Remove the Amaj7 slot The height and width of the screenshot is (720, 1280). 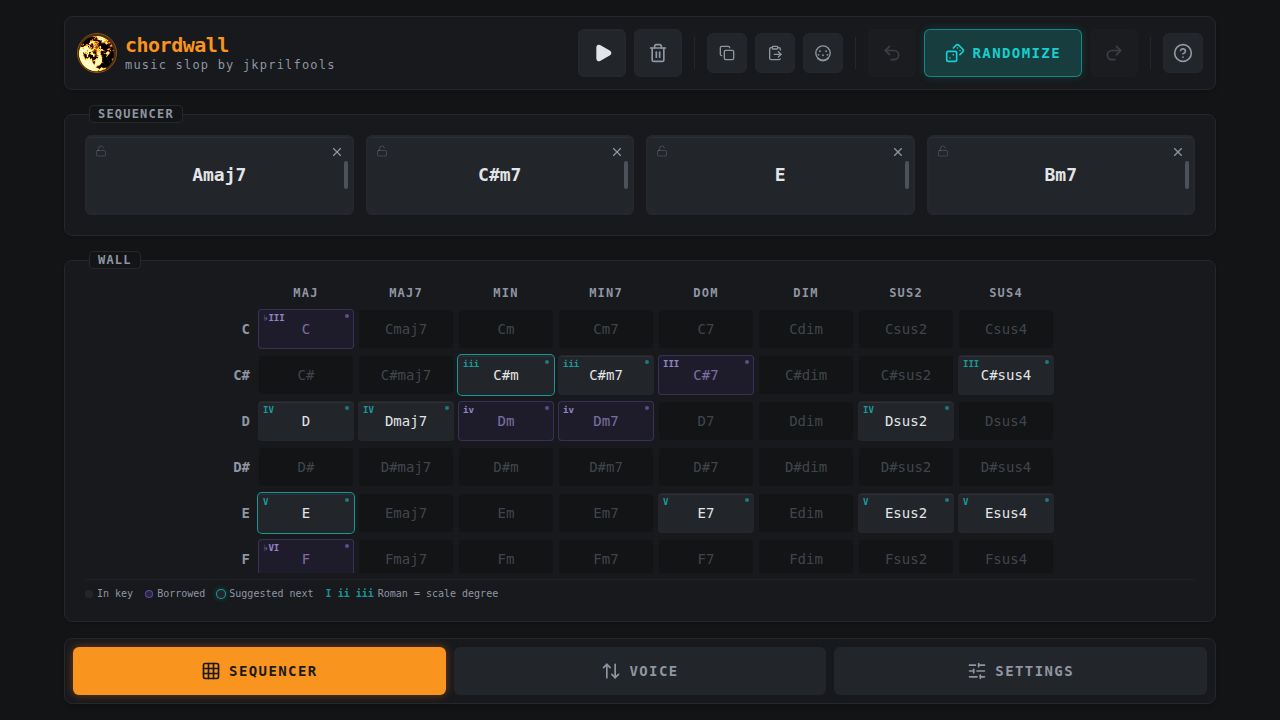(337, 152)
